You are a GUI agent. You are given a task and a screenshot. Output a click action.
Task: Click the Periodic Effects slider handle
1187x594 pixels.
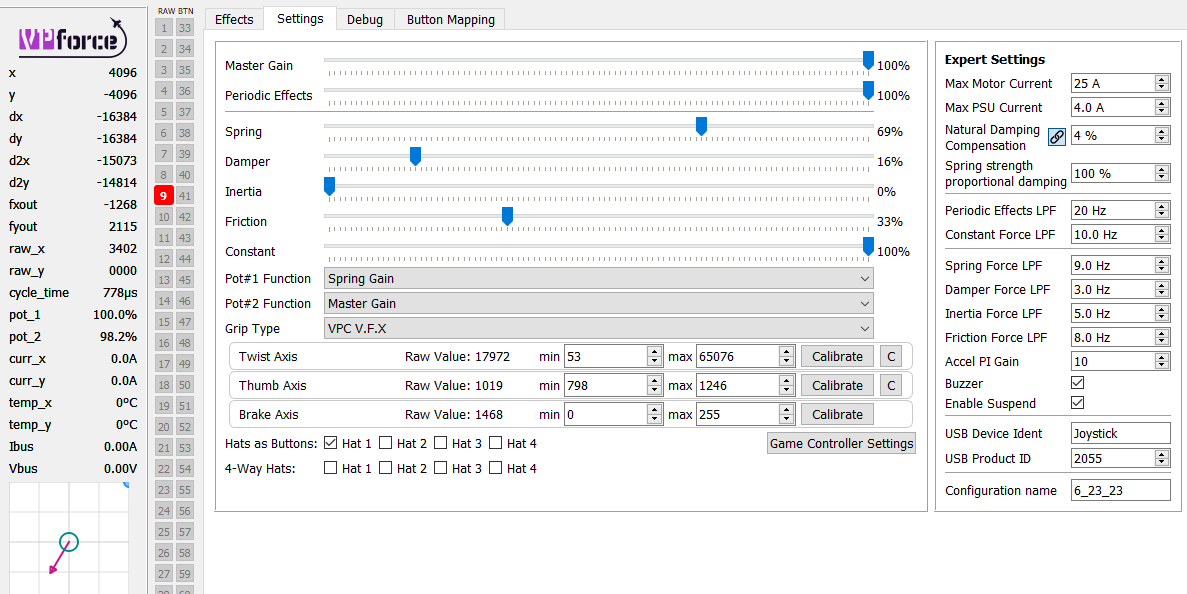click(x=868, y=90)
